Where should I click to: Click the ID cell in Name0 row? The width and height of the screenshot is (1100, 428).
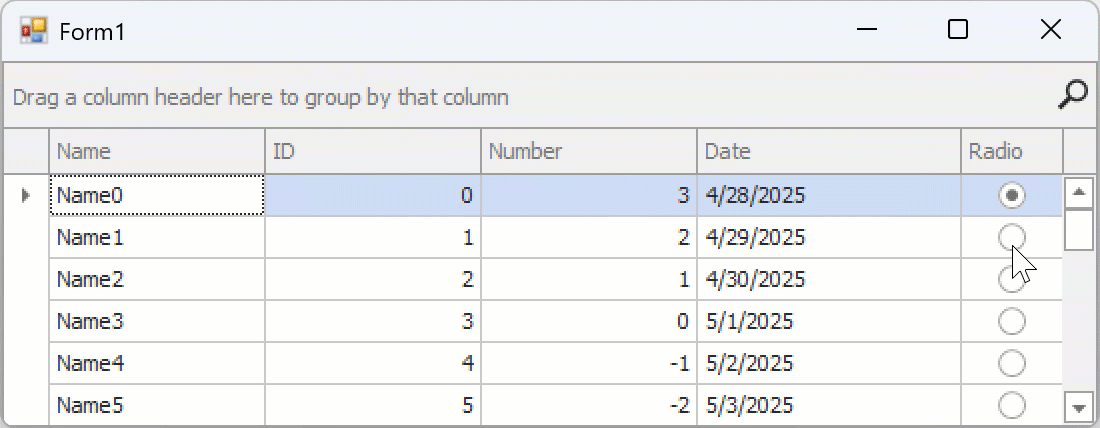[x=373, y=195]
